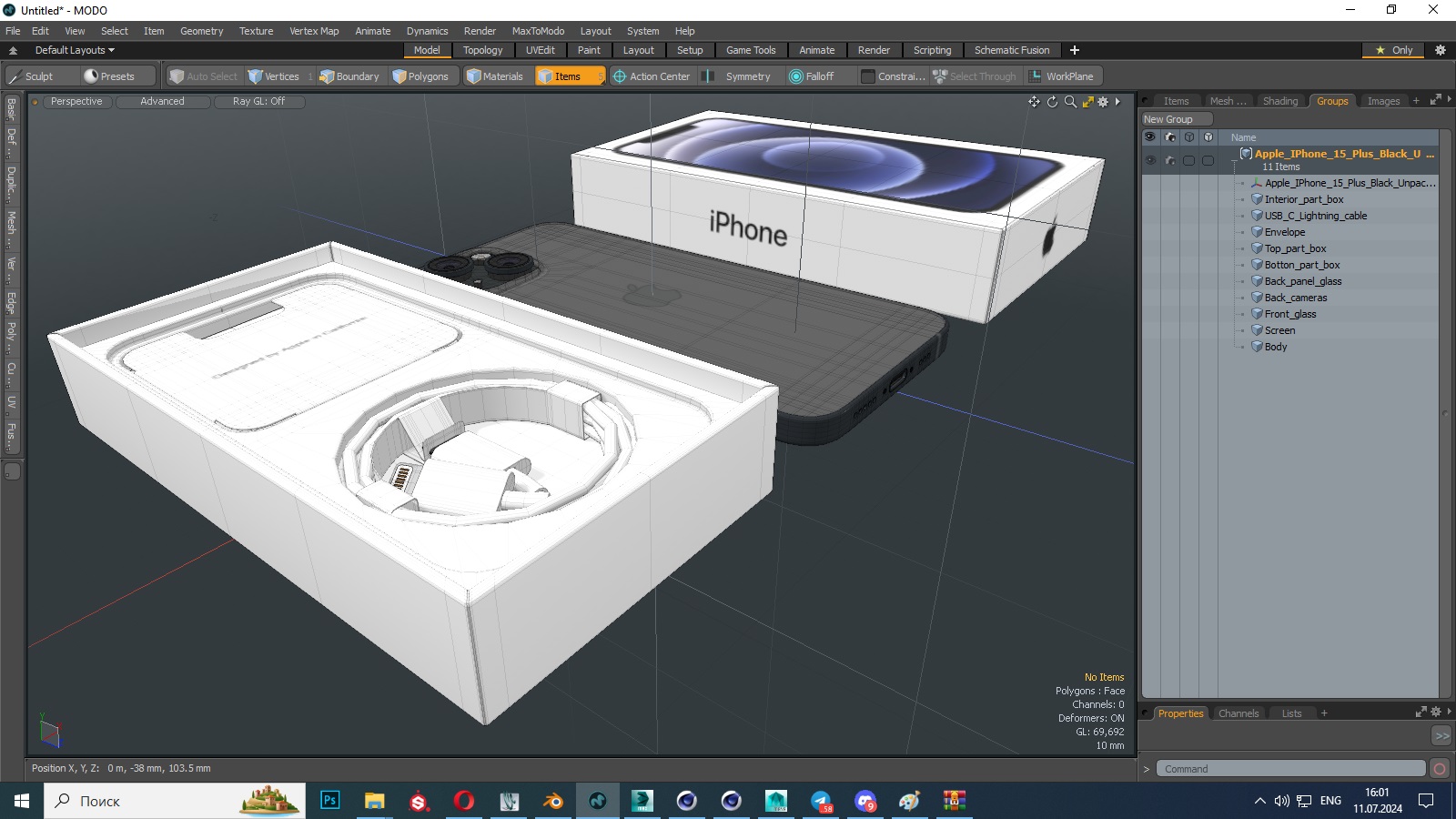Image resolution: width=1456 pixels, height=819 pixels.
Task: Open the Presets browser
Action: coord(117,76)
